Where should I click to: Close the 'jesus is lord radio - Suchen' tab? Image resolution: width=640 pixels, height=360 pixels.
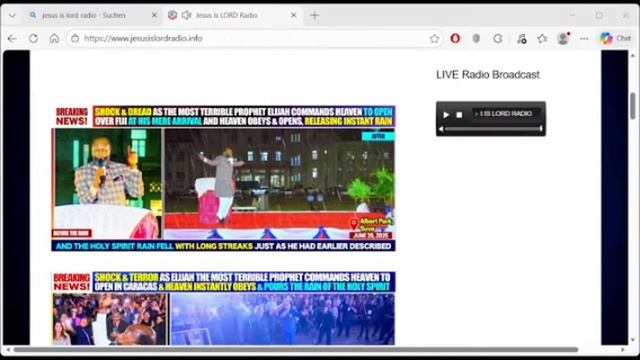(154, 15)
